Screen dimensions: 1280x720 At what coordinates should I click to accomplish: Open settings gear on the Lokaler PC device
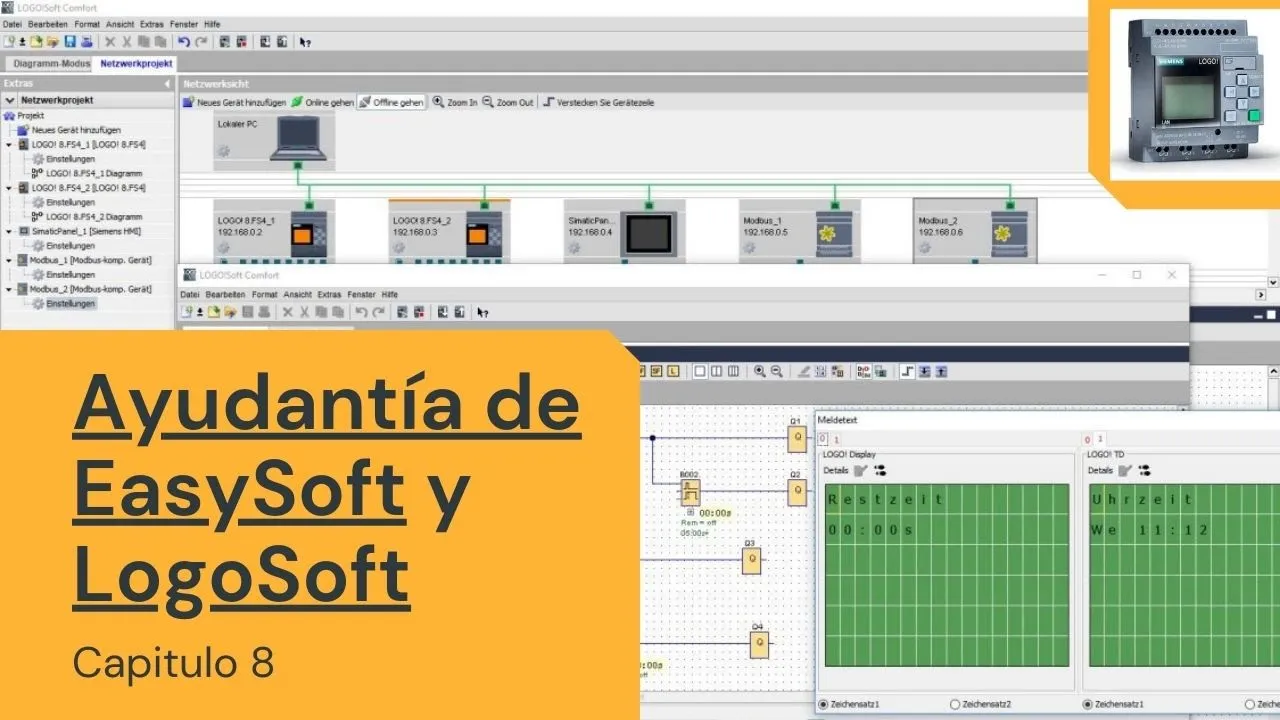click(x=224, y=151)
